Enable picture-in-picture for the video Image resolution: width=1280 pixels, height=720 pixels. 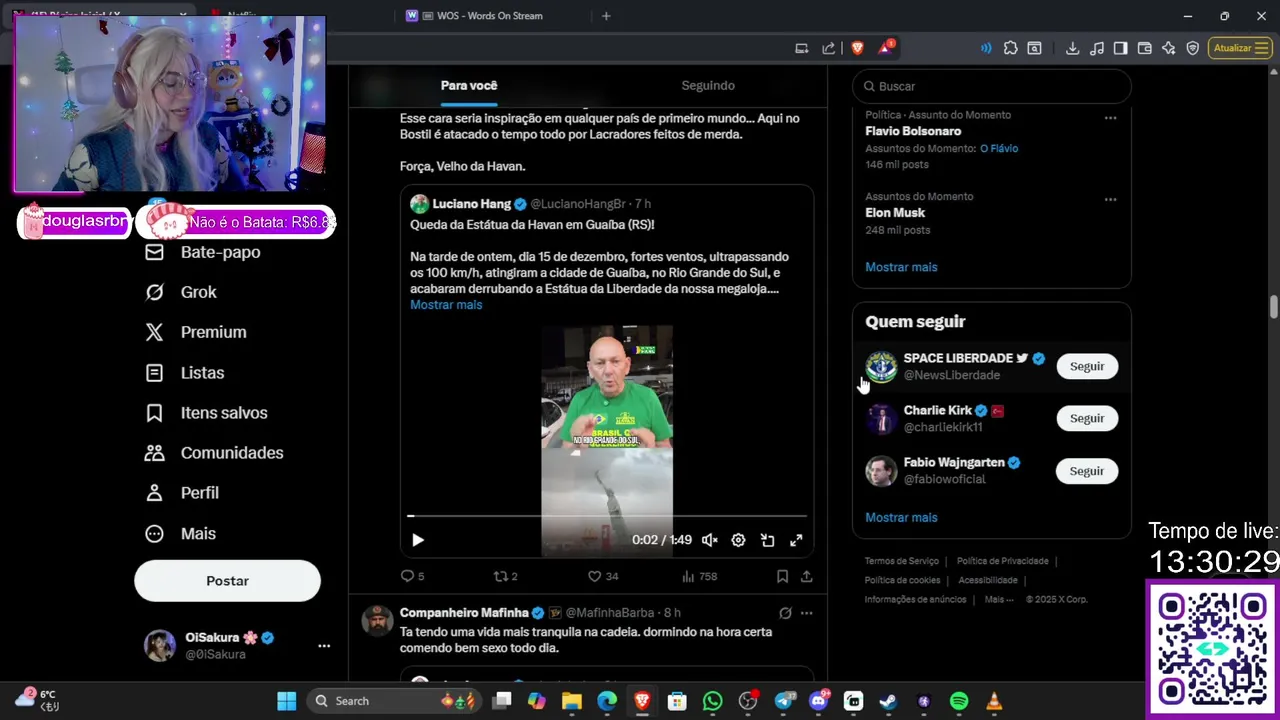tap(767, 540)
